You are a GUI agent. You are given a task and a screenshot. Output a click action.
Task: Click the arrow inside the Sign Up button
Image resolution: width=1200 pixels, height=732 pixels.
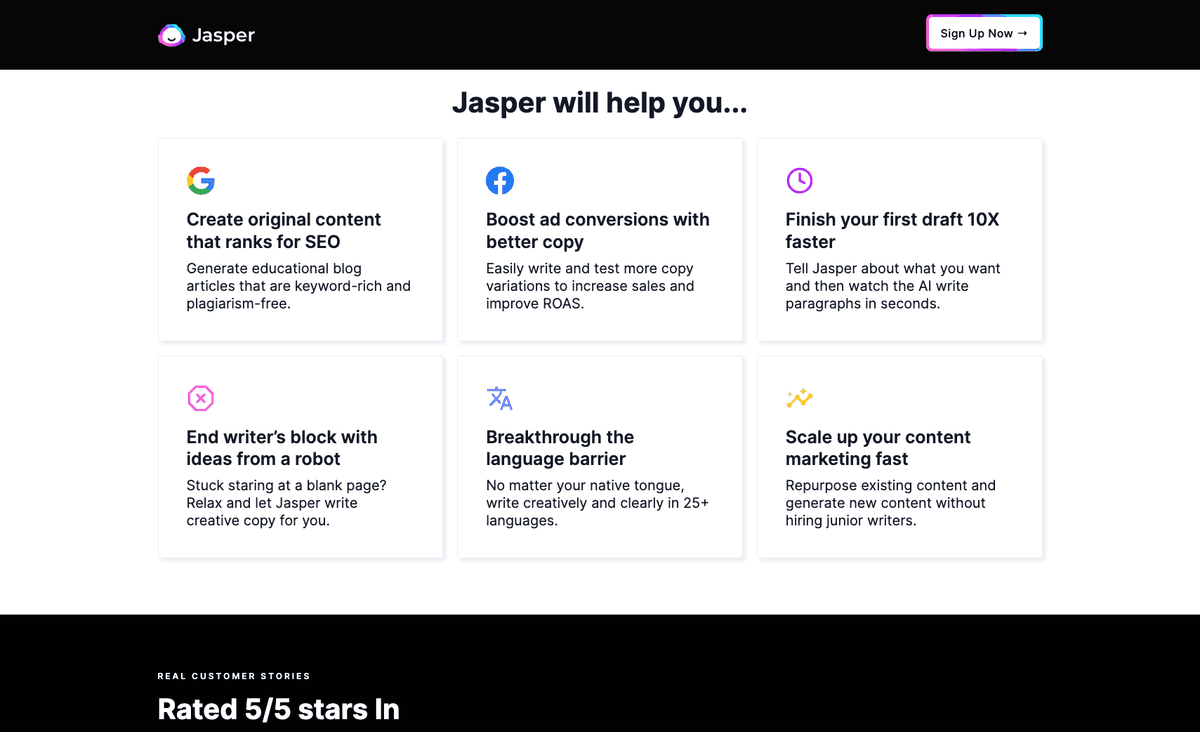[1024, 32]
